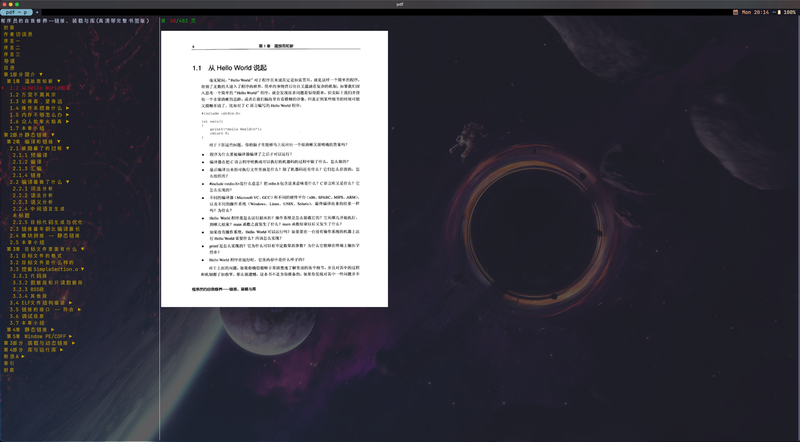800x442 pixels.
Task: Expand the 3.5 链接的接口 arrow
Action: [x=79, y=309]
